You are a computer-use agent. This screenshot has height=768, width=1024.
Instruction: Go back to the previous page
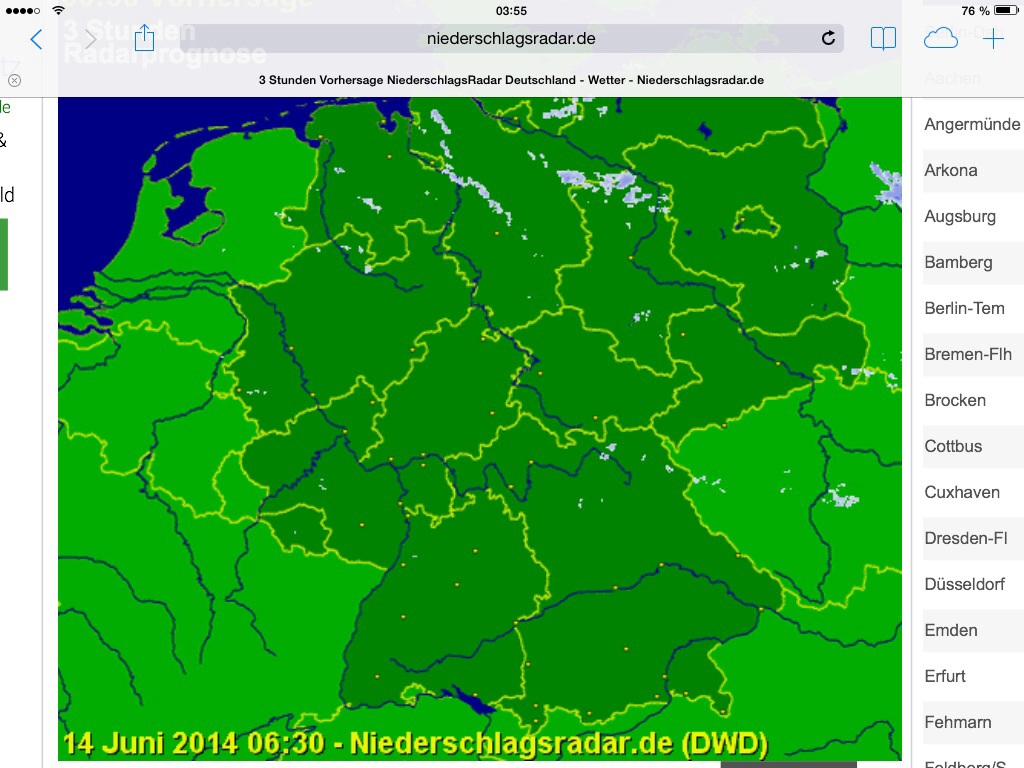(36, 39)
